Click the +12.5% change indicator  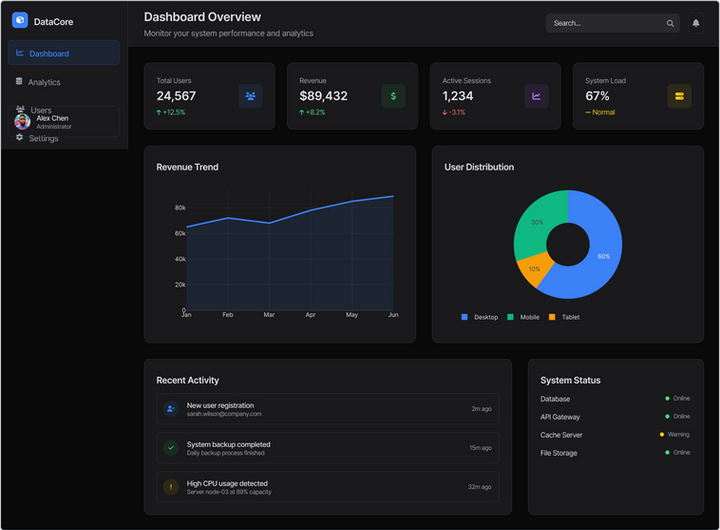pos(170,112)
